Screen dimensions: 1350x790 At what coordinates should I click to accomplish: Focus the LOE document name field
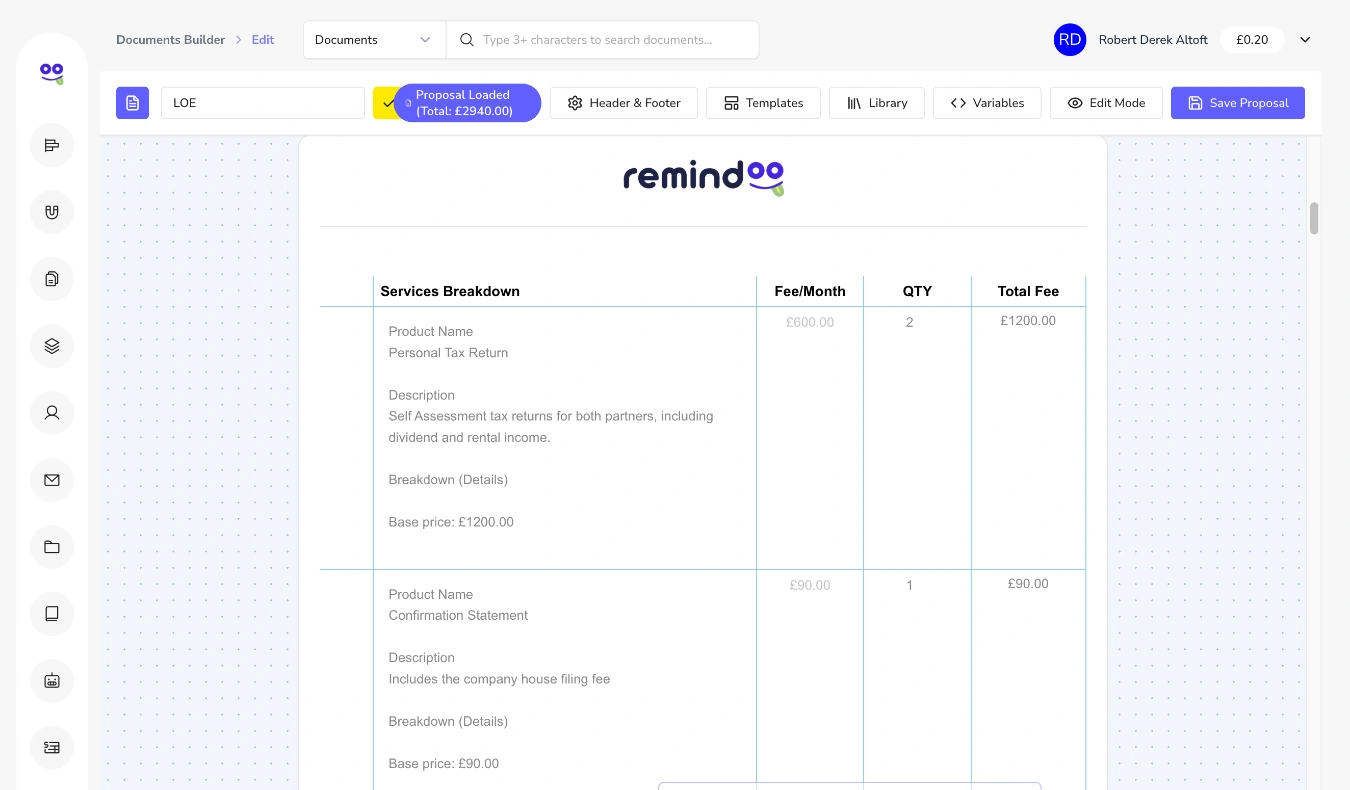point(263,103)
